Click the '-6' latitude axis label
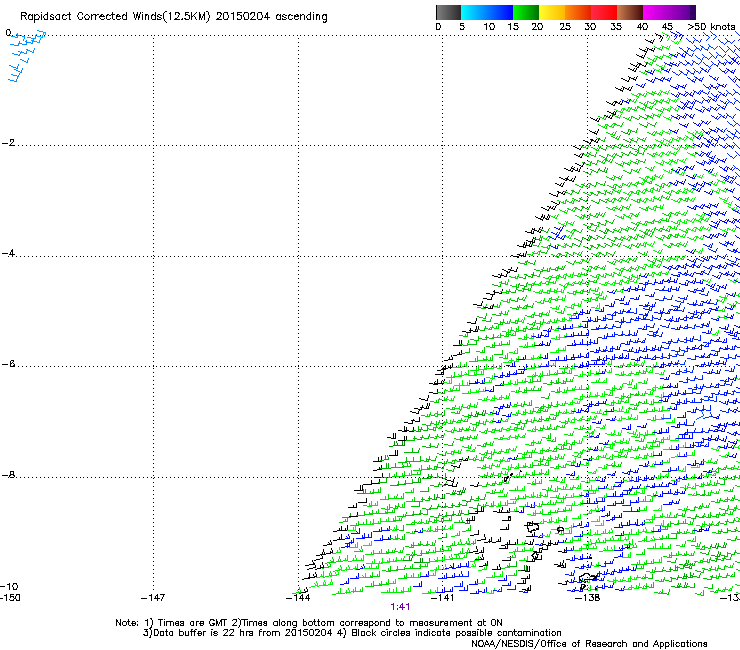The width and height of the screenshot is (740, 650). click(8, 364)
